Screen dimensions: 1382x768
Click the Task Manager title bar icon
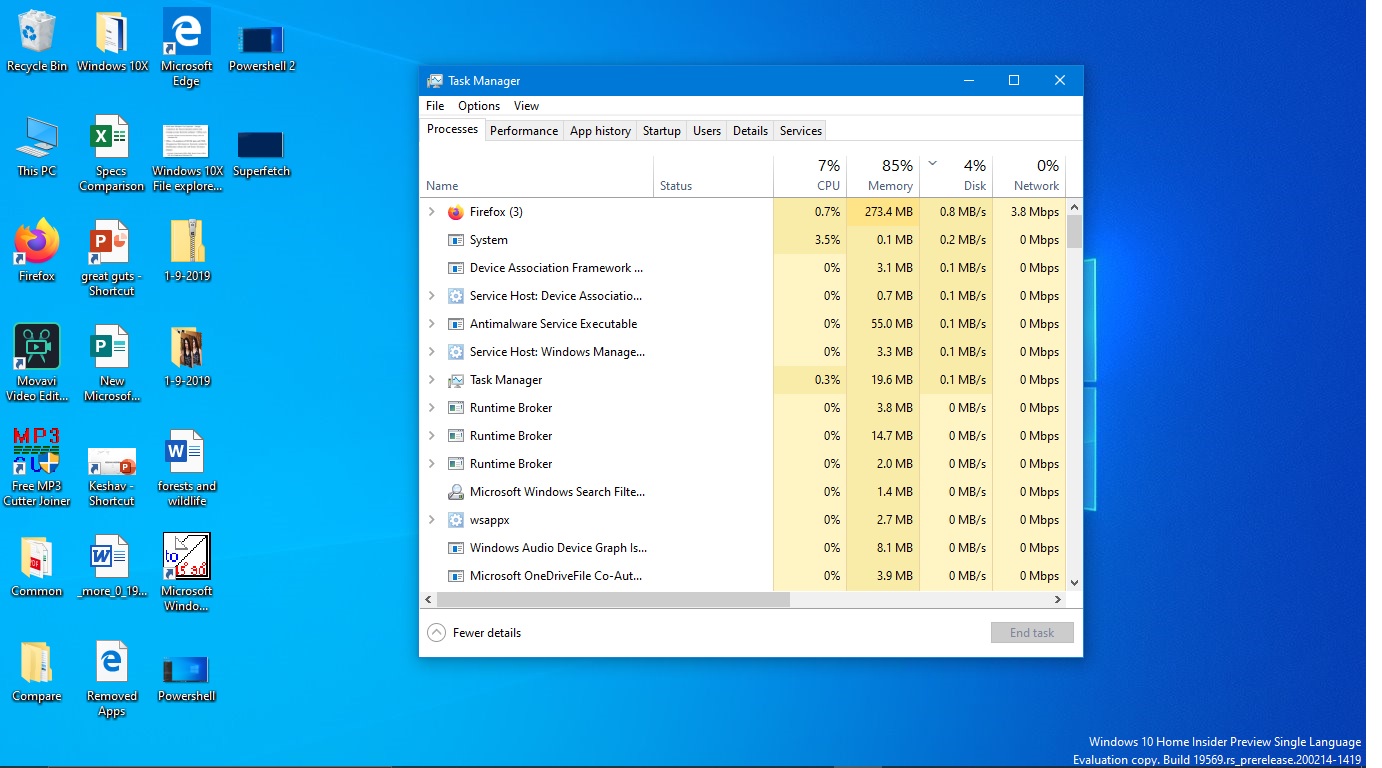click(435, 81)
